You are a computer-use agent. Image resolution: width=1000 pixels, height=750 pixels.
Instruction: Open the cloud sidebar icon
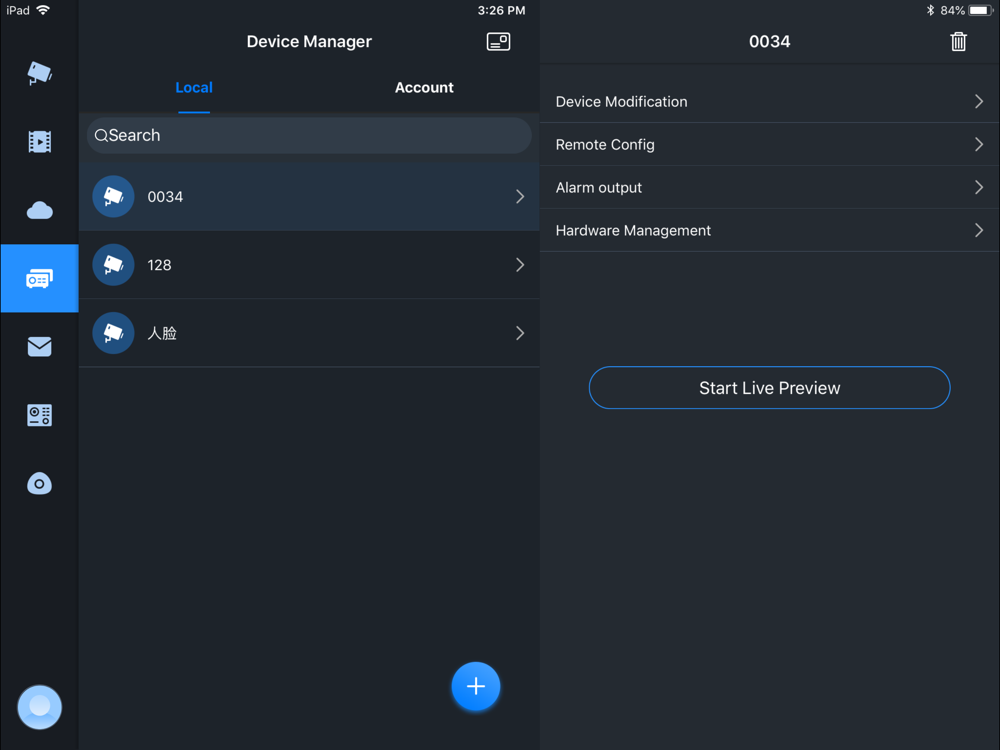coord(40,210)
